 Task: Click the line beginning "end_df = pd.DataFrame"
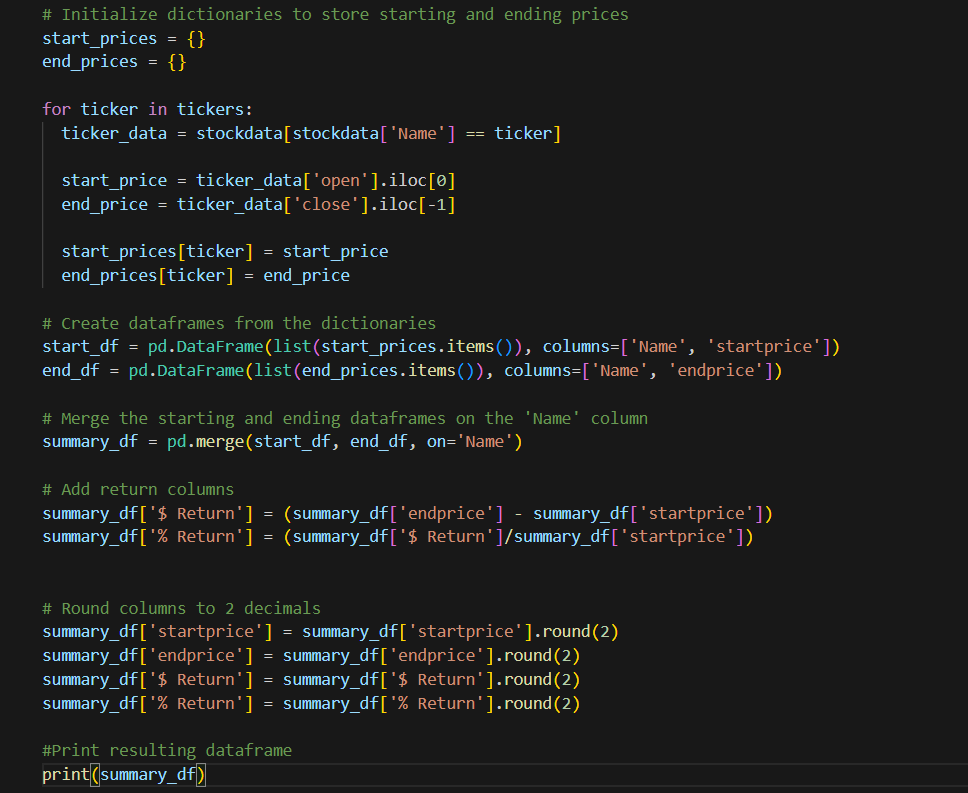click(x=412, y=370)
